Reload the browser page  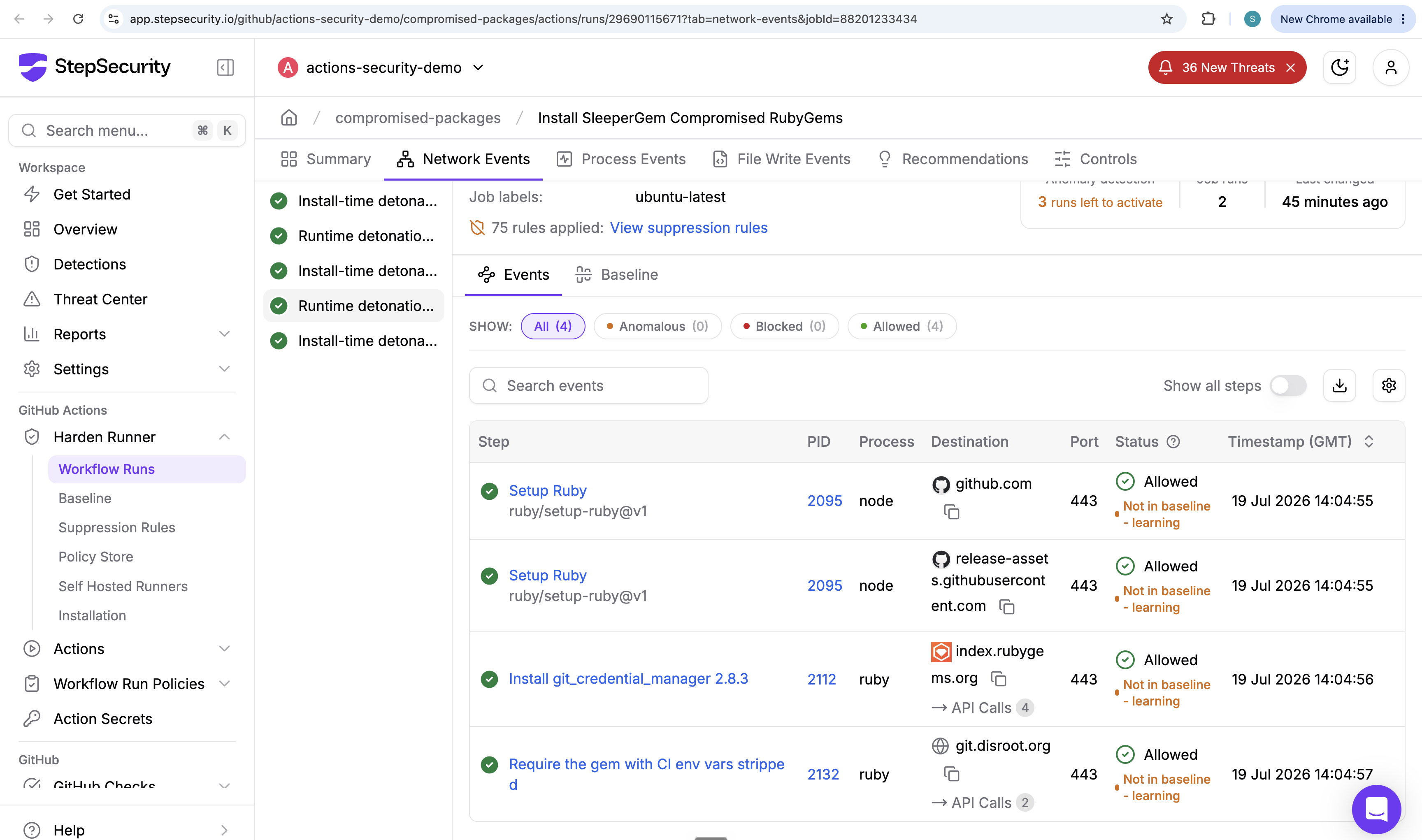pos(78,19)
